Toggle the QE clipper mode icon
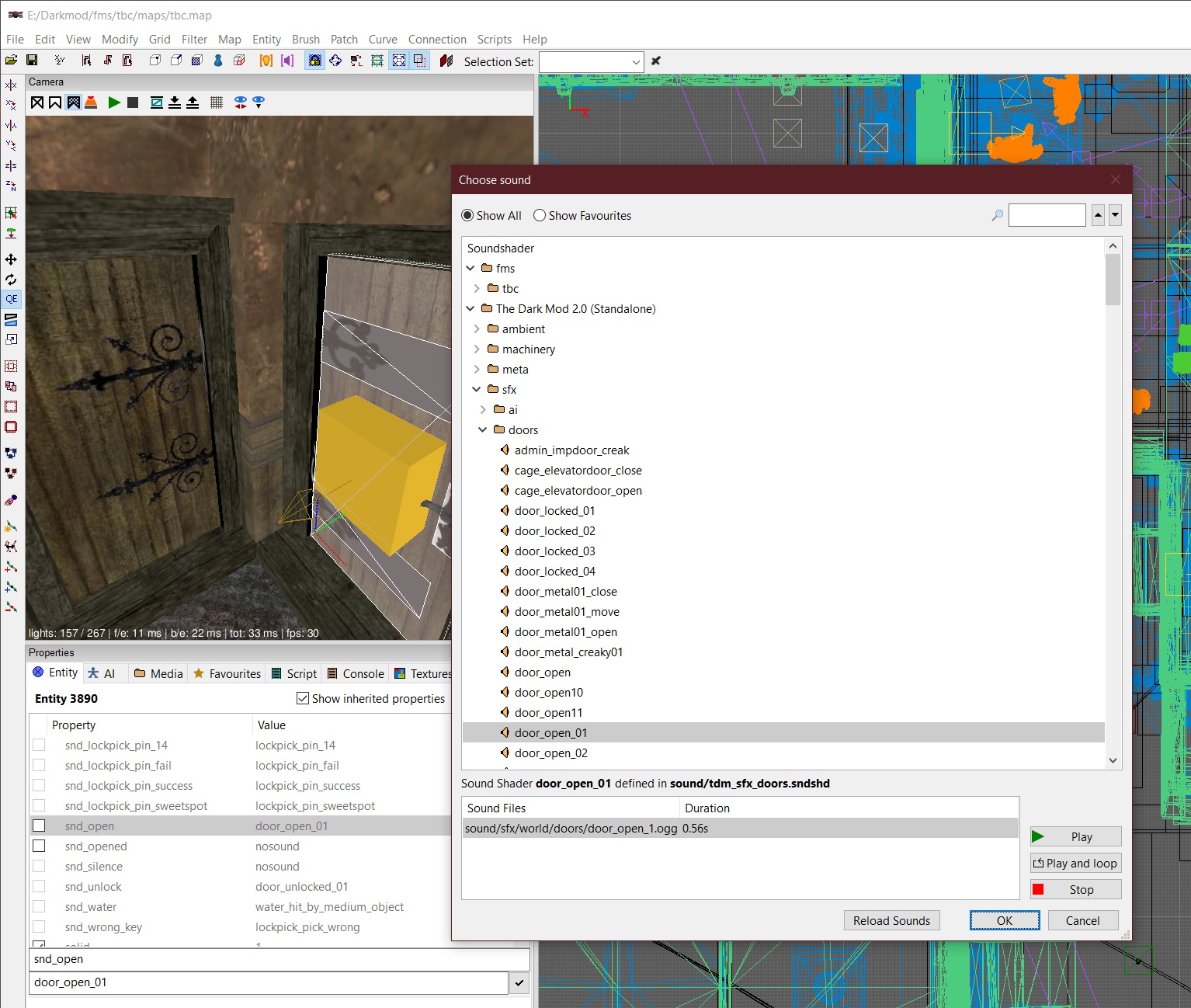 [x=11, y=299]
